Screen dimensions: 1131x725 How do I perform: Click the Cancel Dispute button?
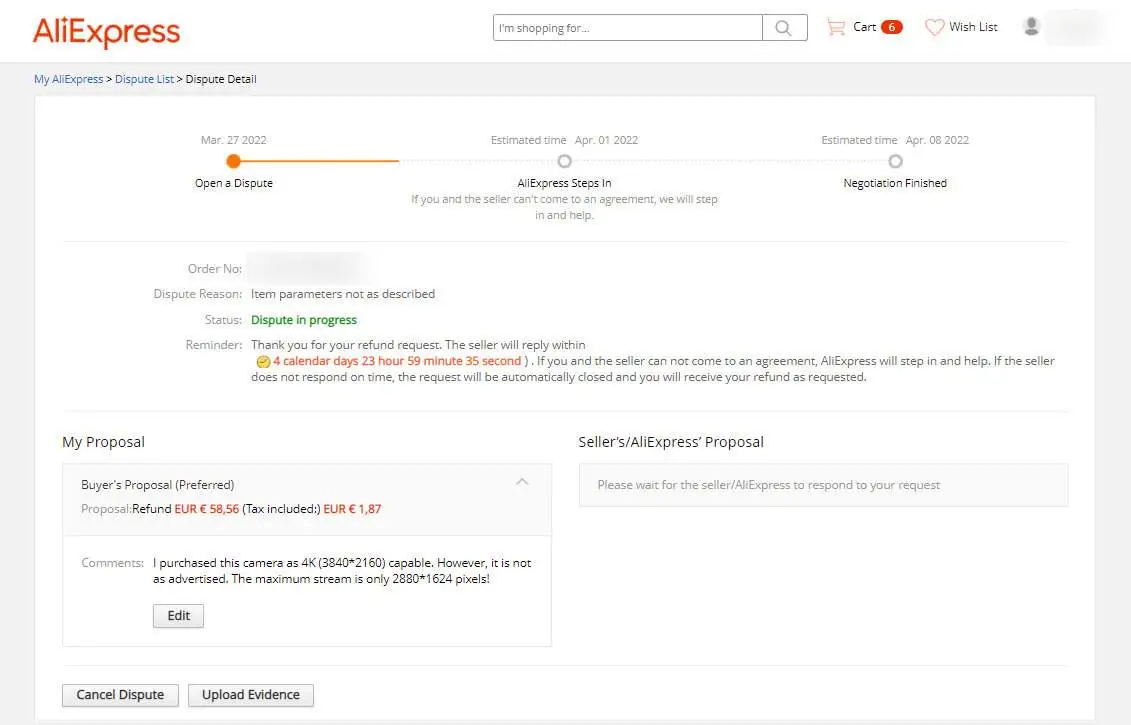point(120,695)
